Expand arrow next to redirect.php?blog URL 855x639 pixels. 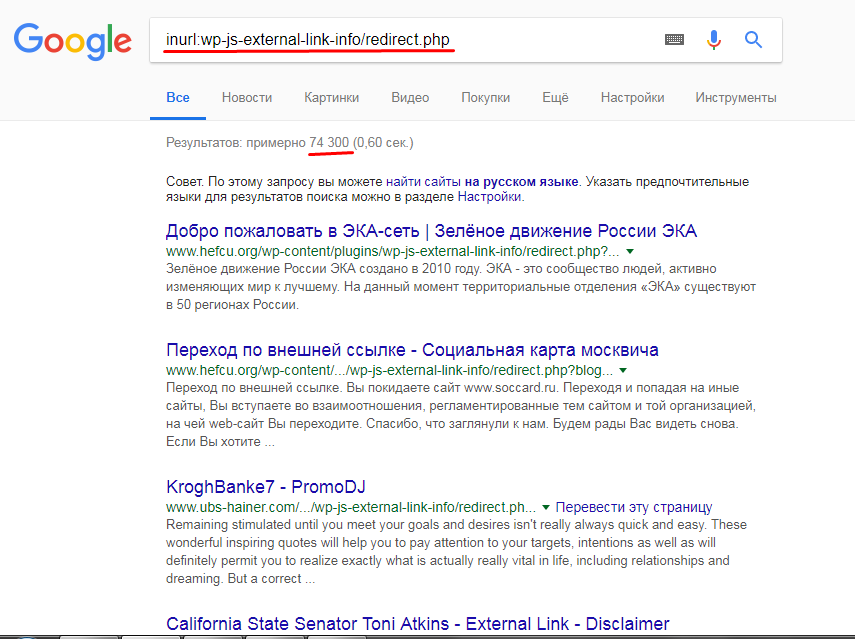point(623,370)
